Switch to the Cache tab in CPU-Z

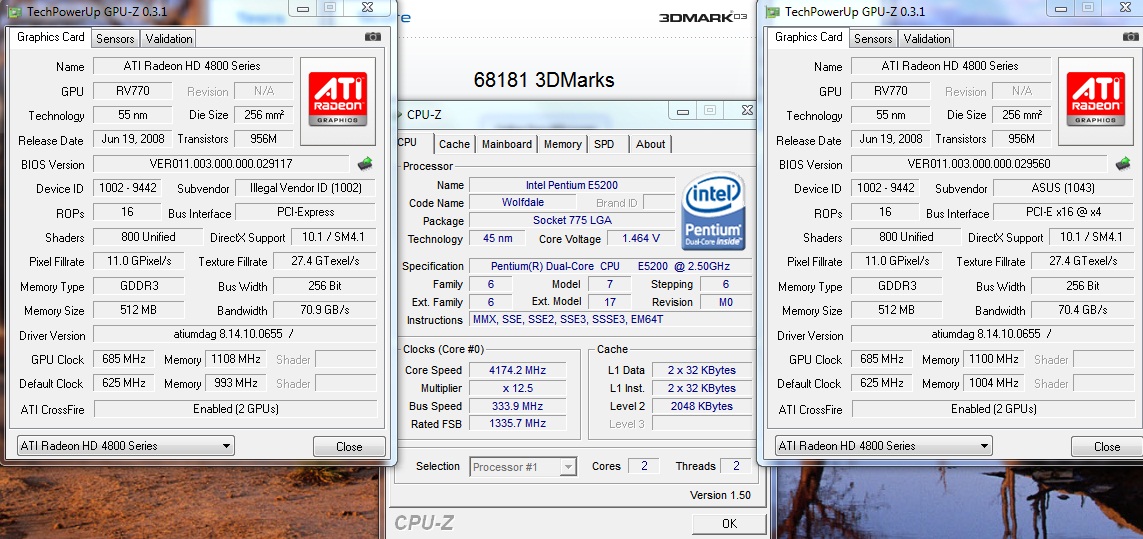click(x=455, y=144)
